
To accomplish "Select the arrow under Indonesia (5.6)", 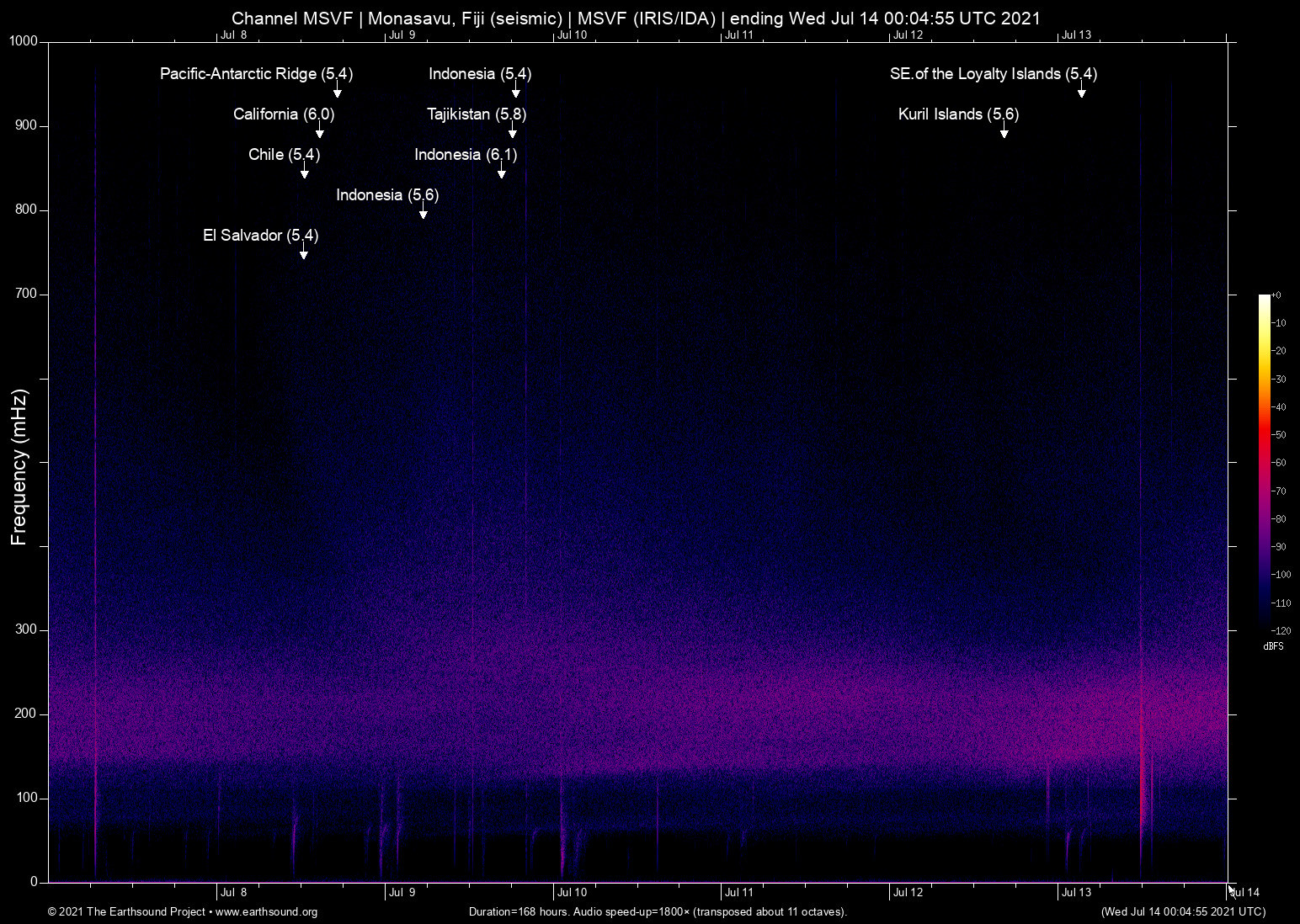I will [x=424, y=211].
